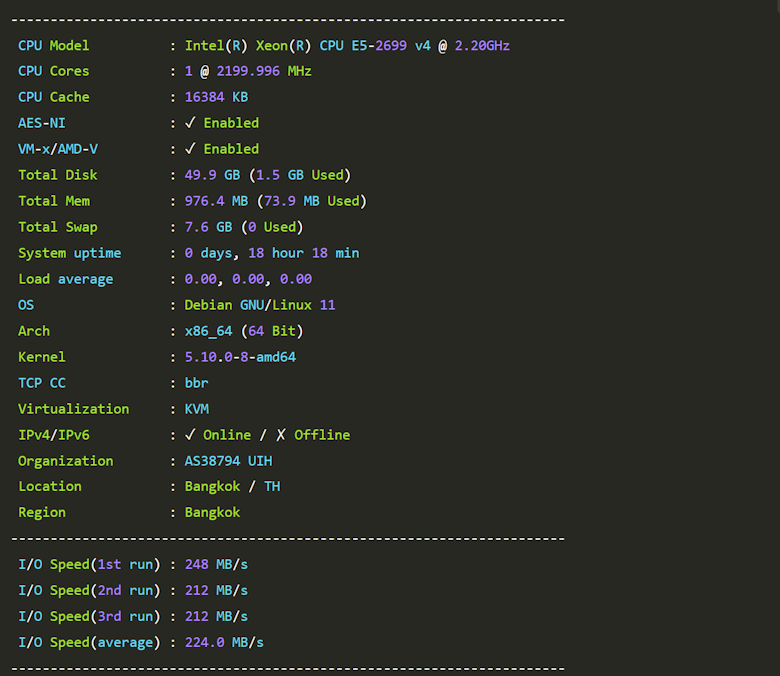Click the kernel version 5.10.0-8-amd64
This screenshot has width=780, height=676.
tap(240, 357)
